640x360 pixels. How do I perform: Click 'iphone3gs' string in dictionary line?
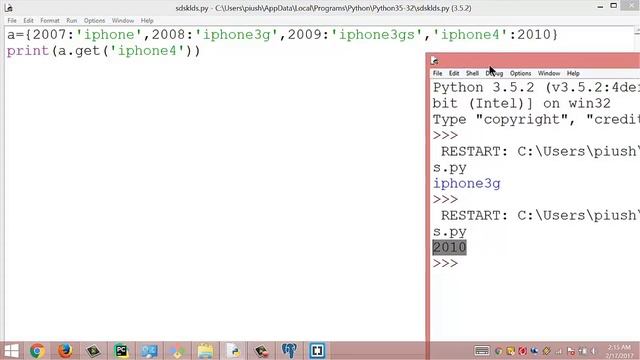(x=377, y=35)
